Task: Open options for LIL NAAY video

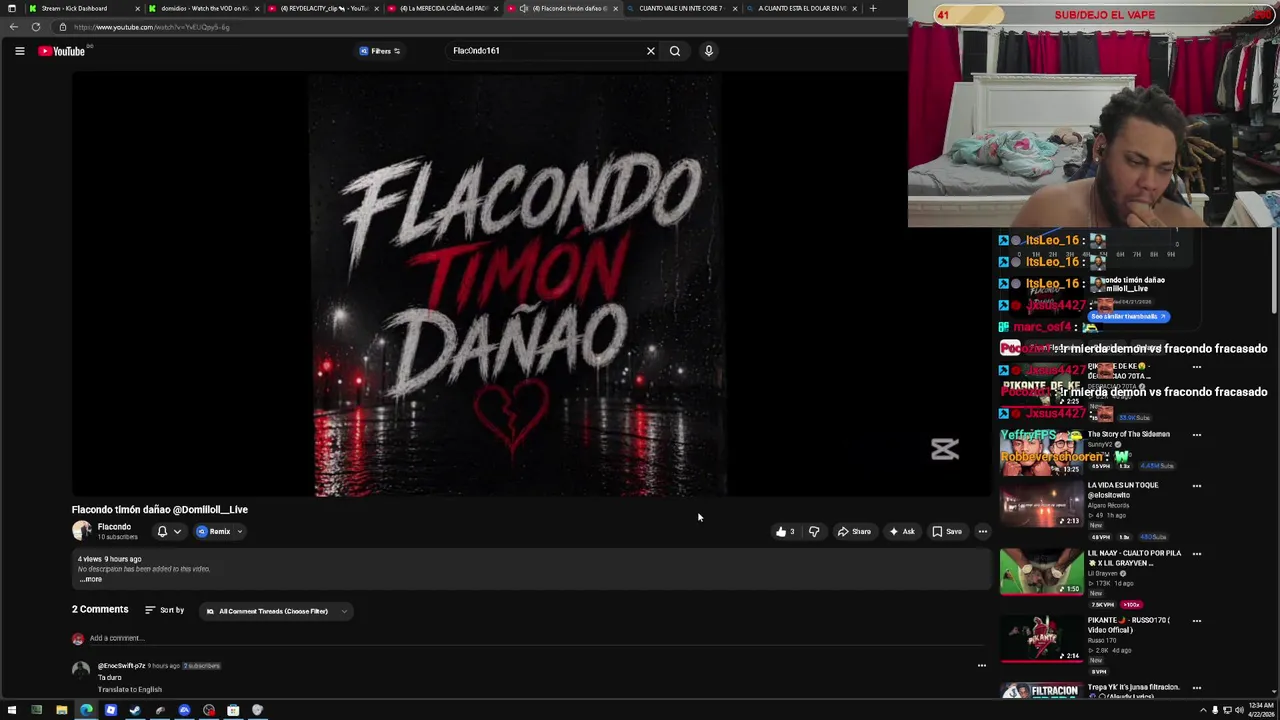Action: pyautogui.click(x=1197, y=554)
